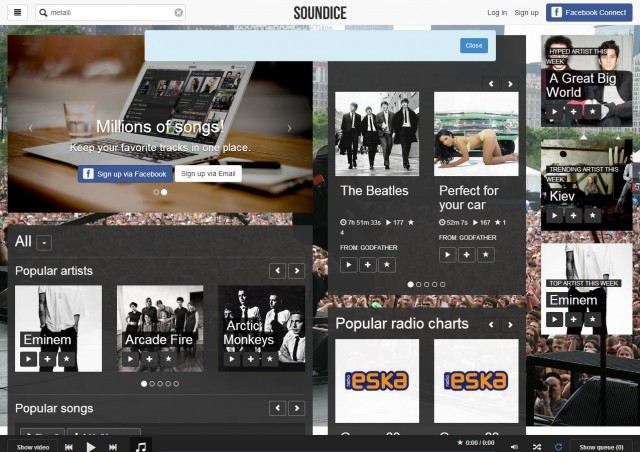Click the volume speaker icon
640x452 pixels.
(514, 447)
